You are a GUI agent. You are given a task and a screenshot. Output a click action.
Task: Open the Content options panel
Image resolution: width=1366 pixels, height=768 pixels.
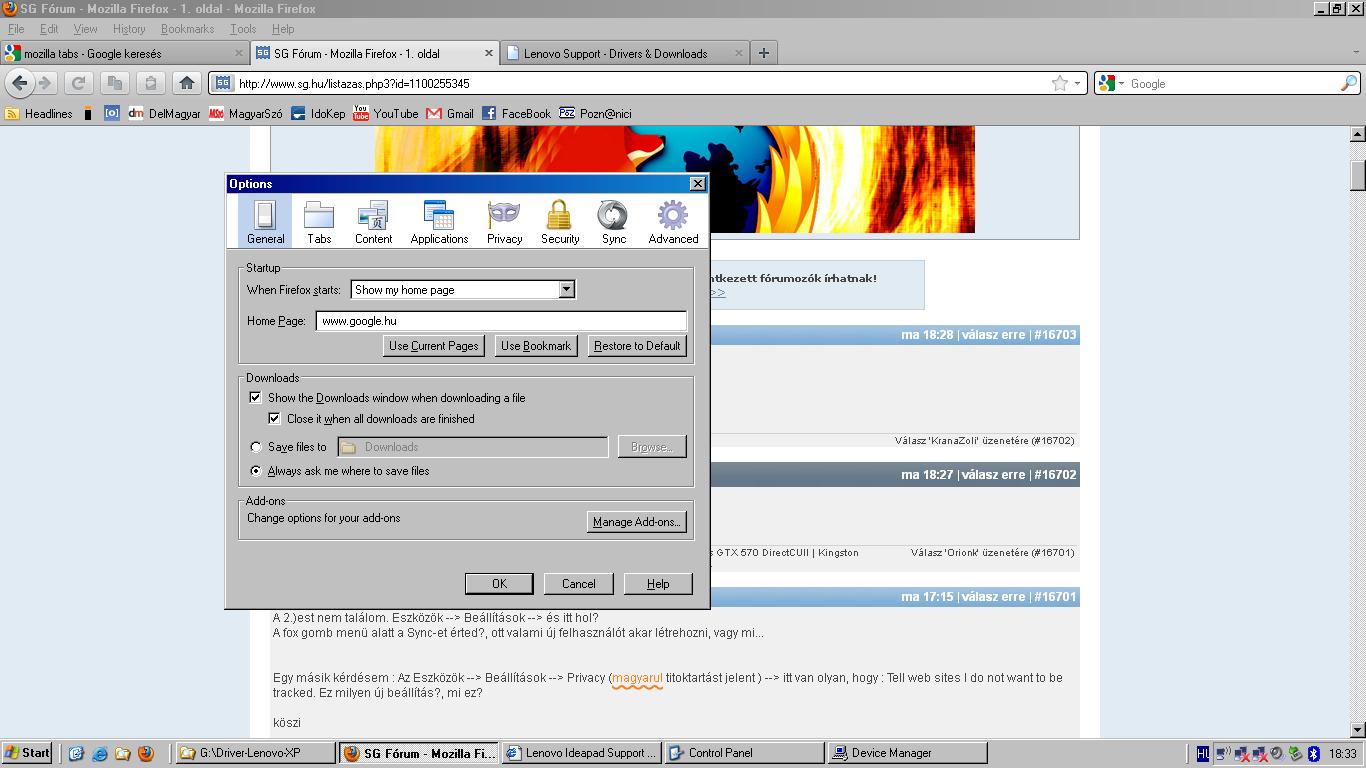[x=373, y=221]
